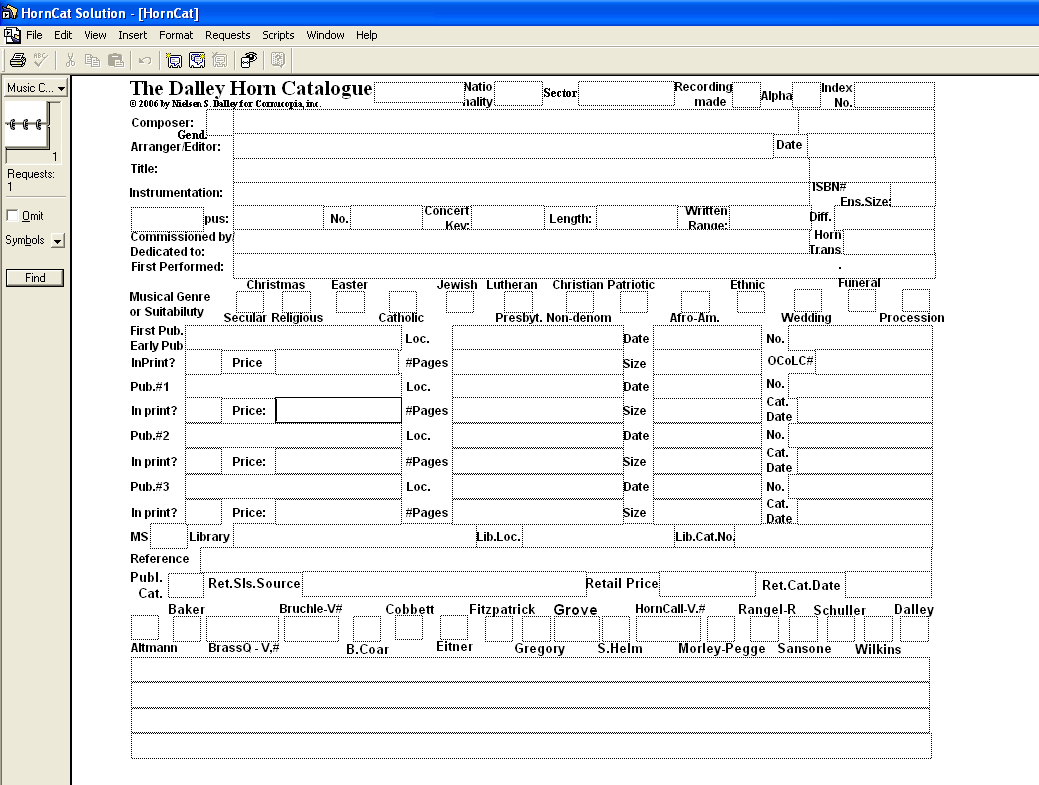The height and width of the screenshot is (785, 1039).
Task: Select the Instrumentation field
Action: tap(520, 193)
